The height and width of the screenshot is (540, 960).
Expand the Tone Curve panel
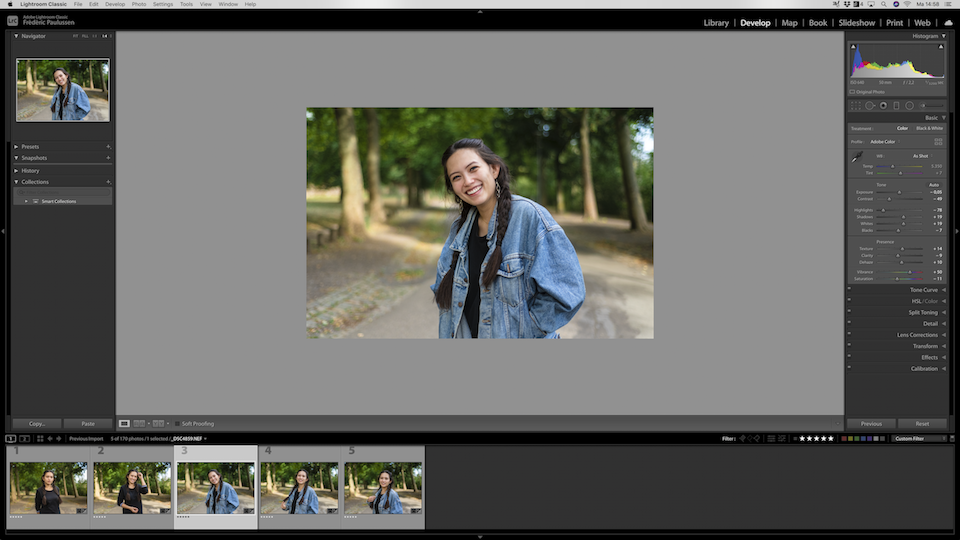(943, 290)
